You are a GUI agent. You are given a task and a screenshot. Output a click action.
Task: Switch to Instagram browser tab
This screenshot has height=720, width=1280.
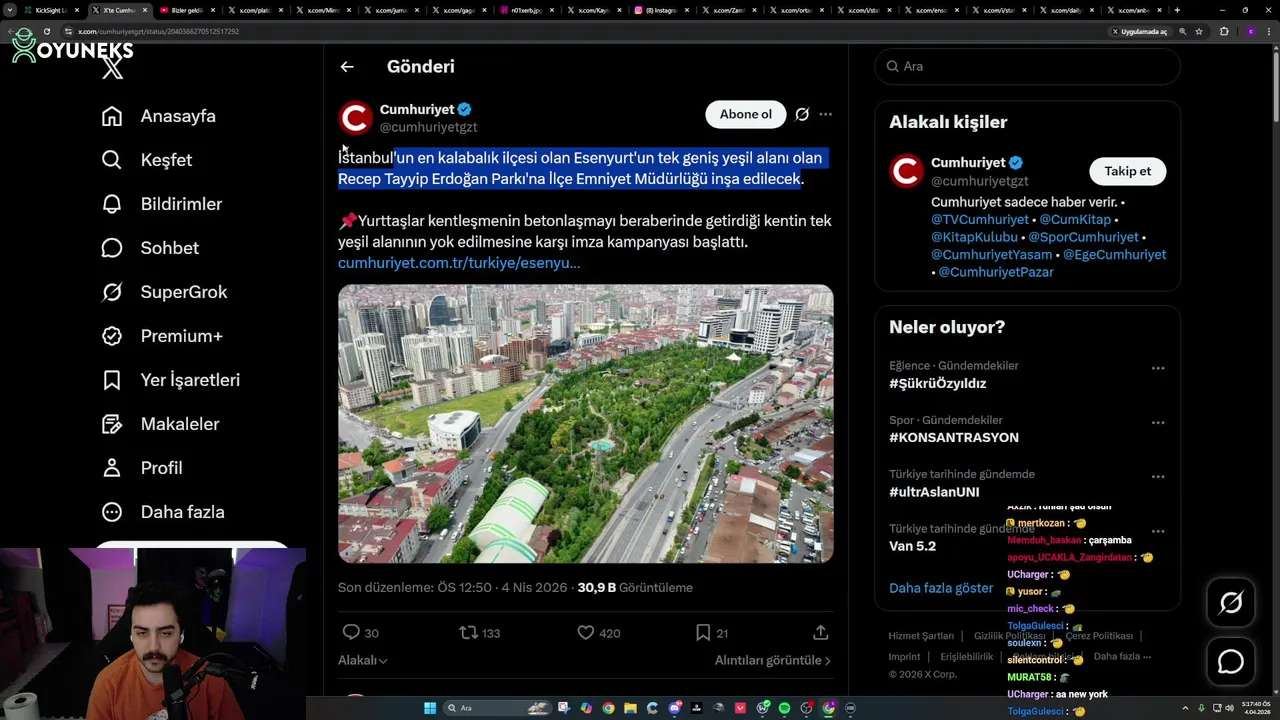662,10
